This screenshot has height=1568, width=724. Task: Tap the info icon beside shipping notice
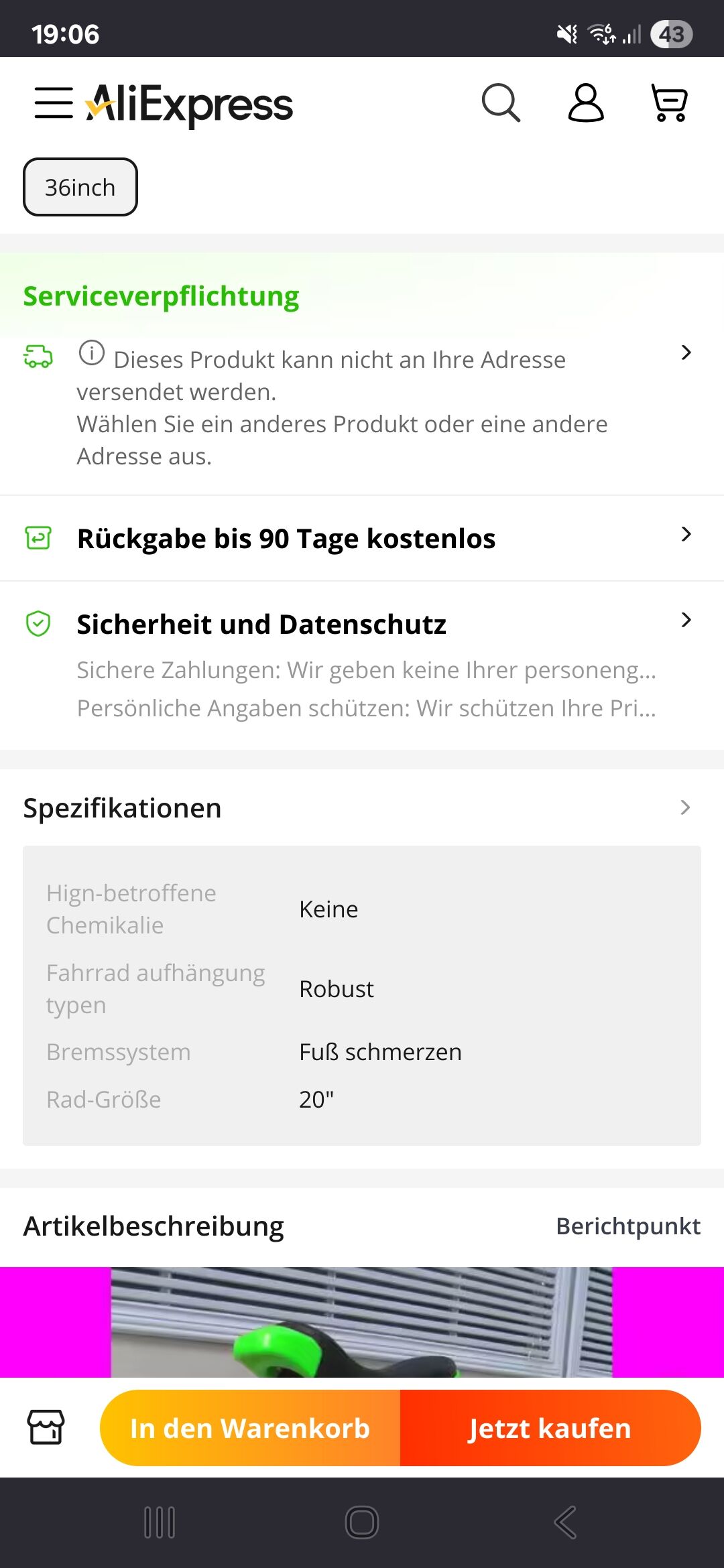coord(92,352)
